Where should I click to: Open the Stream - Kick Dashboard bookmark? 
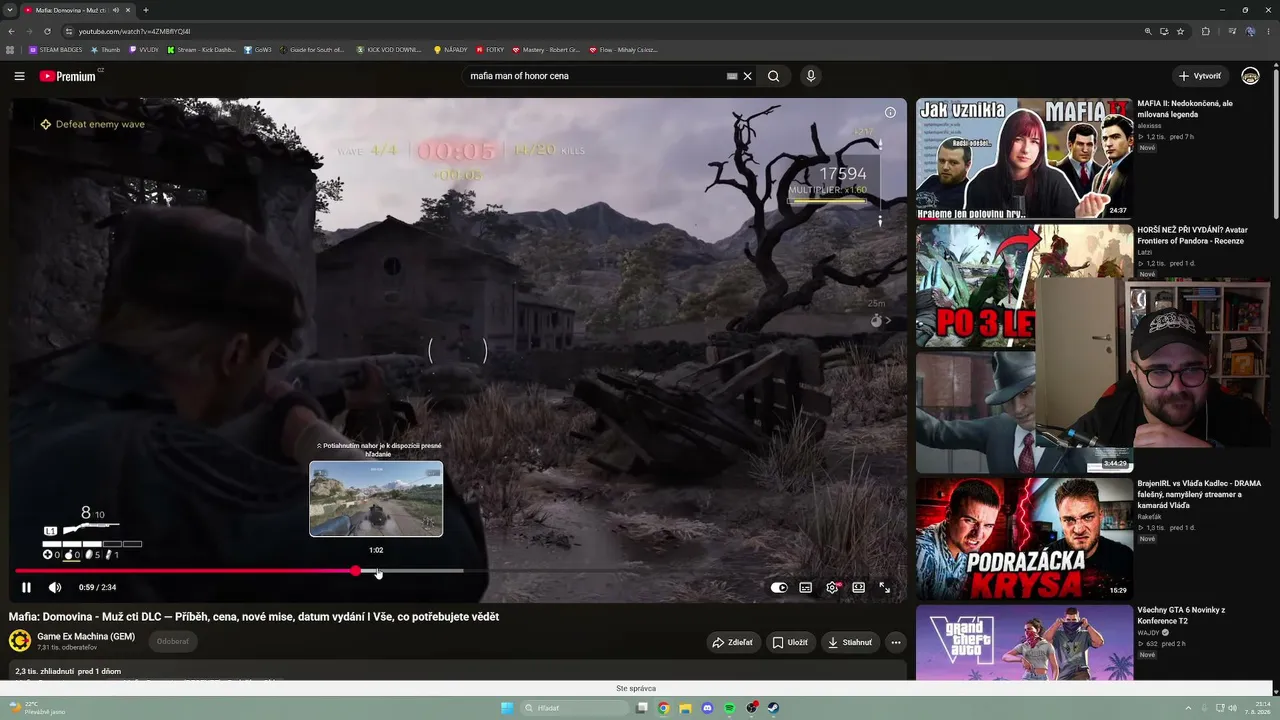(x=203, y=49)
